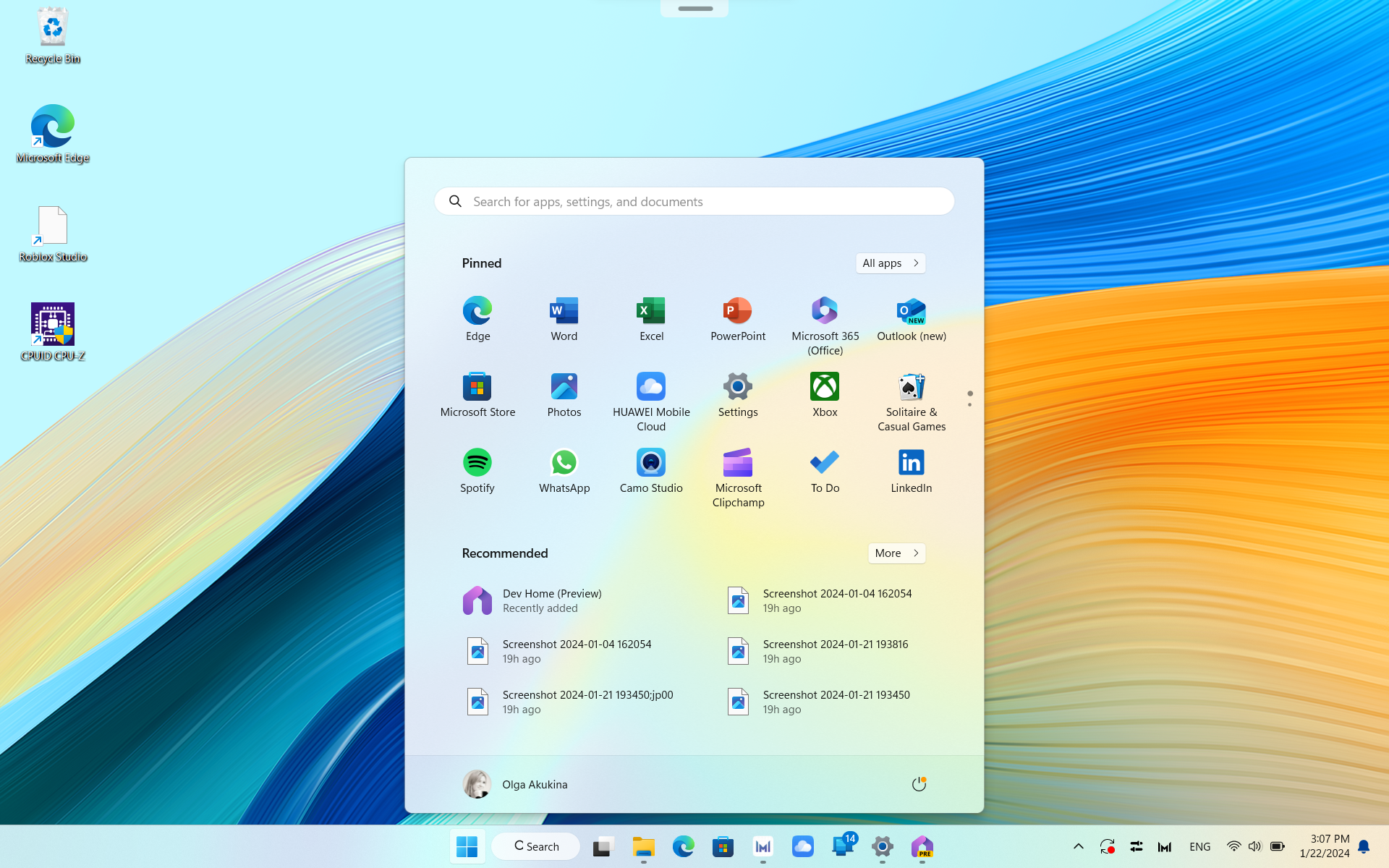Launch Camo Studio
The image size is (1389, 868).
tap(651, 471)
